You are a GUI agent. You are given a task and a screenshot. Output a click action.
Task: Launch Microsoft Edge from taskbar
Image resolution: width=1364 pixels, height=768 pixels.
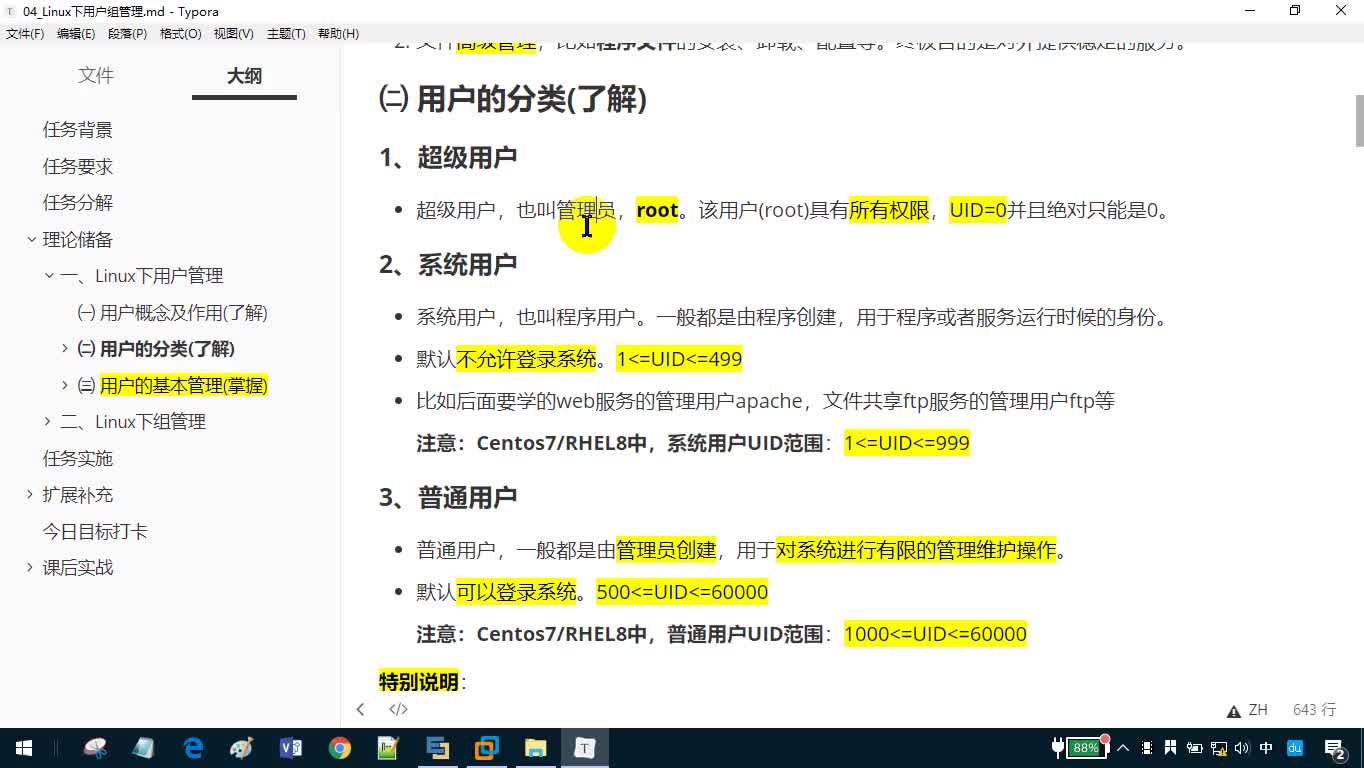pos(193,748)
